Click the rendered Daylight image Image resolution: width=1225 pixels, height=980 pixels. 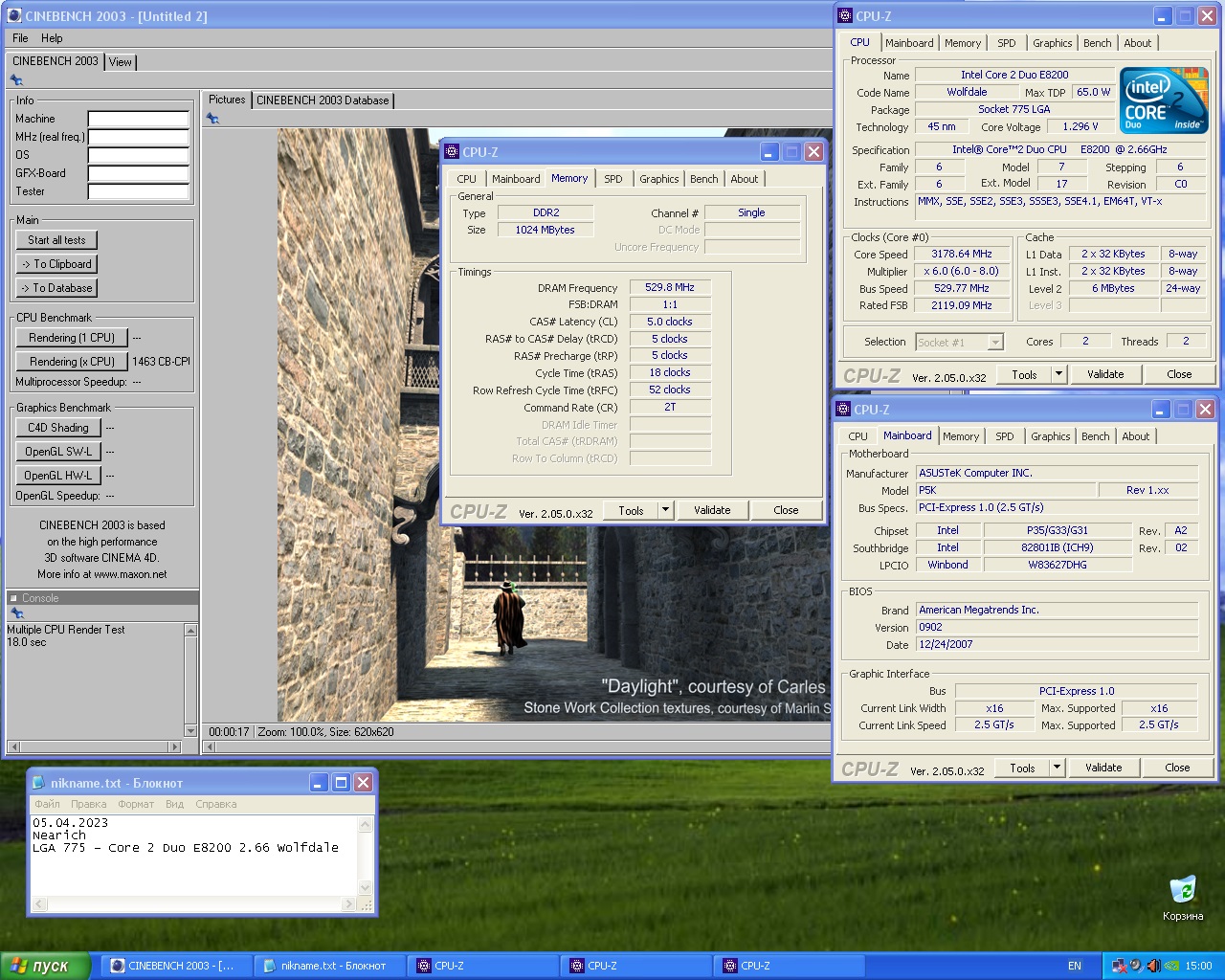[554, 426]
